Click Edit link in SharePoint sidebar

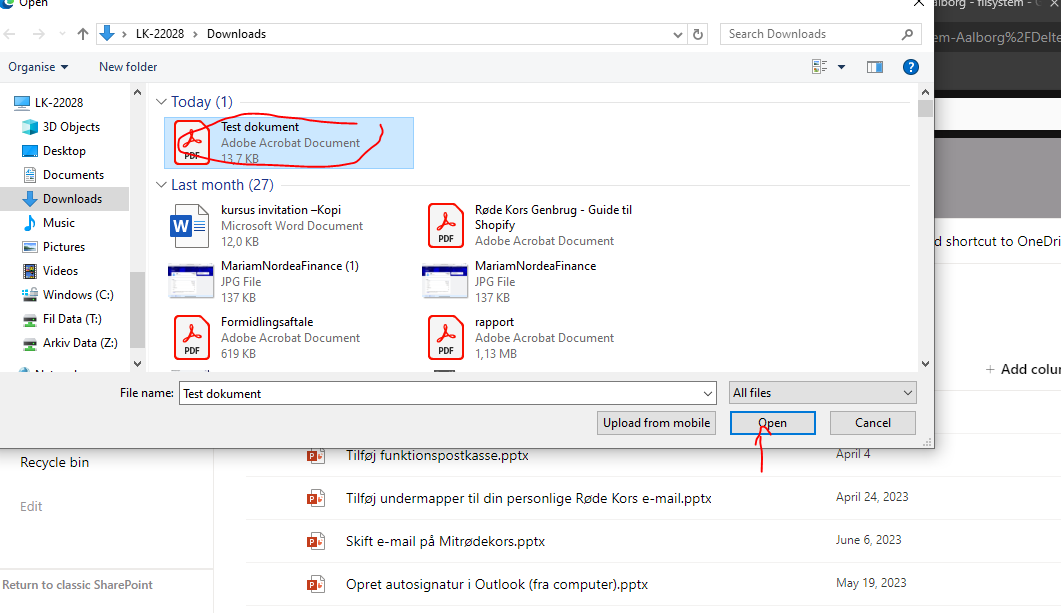click(31, 506)
